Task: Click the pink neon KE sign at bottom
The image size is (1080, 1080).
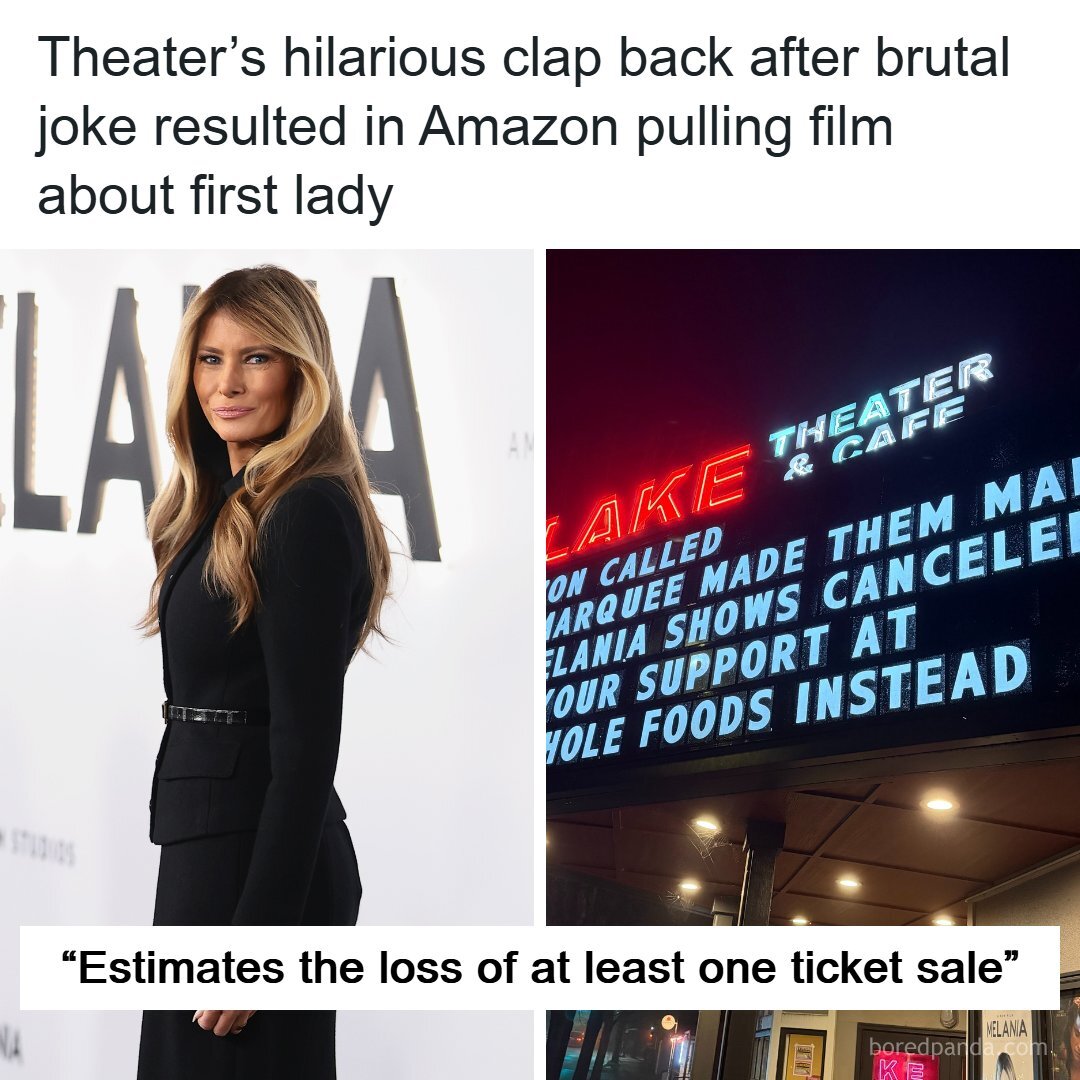Action: (x=899, y=1068)
